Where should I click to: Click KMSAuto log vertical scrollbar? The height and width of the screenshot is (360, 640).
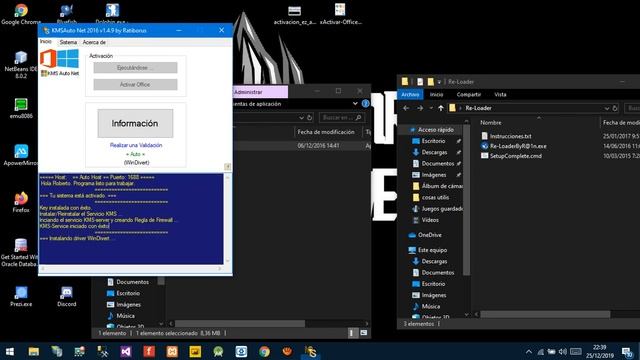(x=228, y=218)
